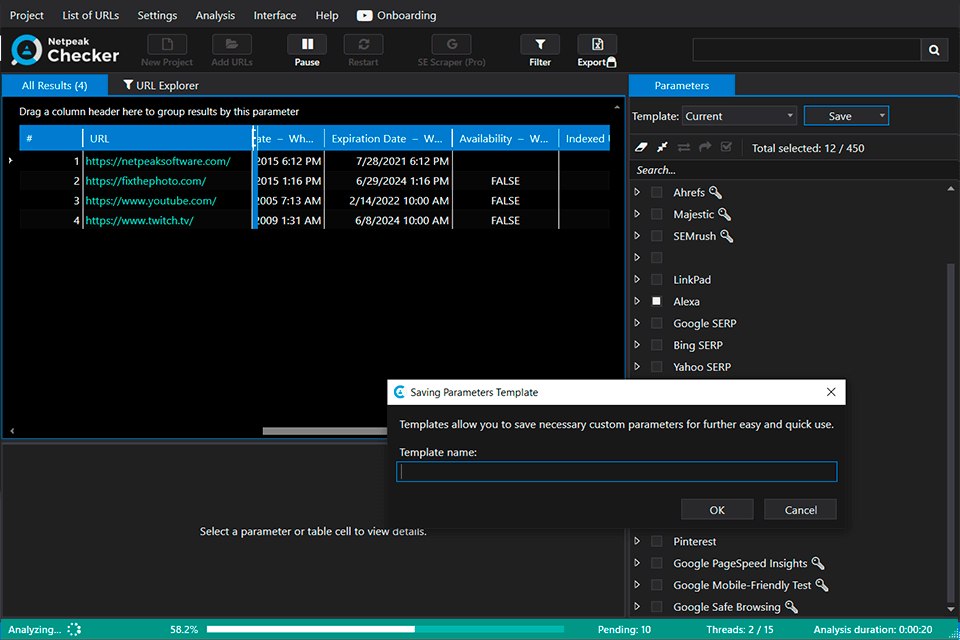960x640 pixels.
Task: Click the results table horizontal scrollbar
Action: [x=324, y=431]
